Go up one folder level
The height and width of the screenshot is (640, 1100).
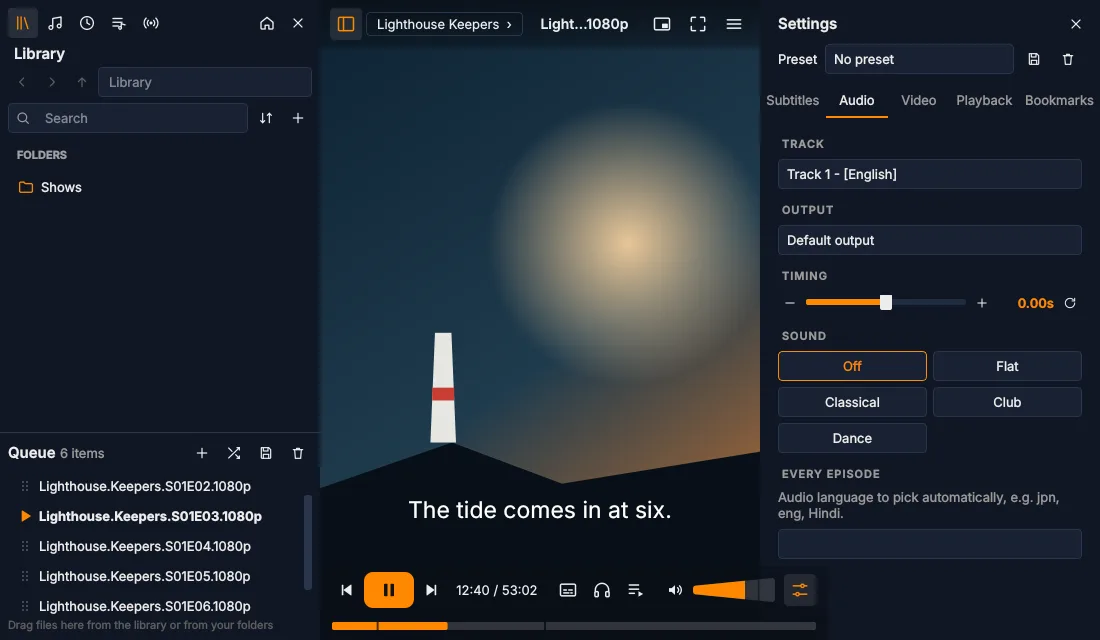pyautogui.click(x=82, y=82)
